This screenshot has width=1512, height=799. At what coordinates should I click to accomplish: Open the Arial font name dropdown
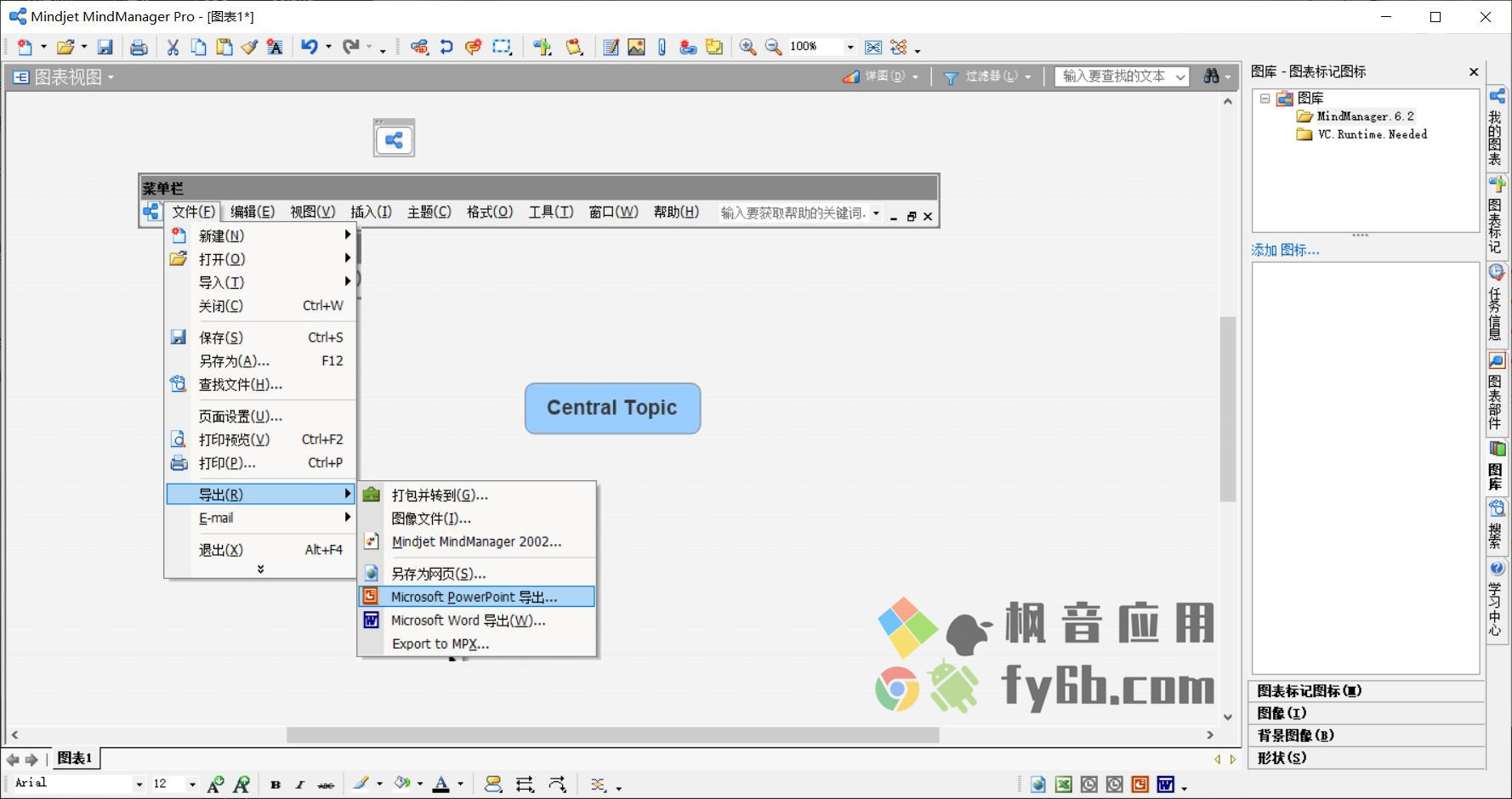[x=139, y=784]
